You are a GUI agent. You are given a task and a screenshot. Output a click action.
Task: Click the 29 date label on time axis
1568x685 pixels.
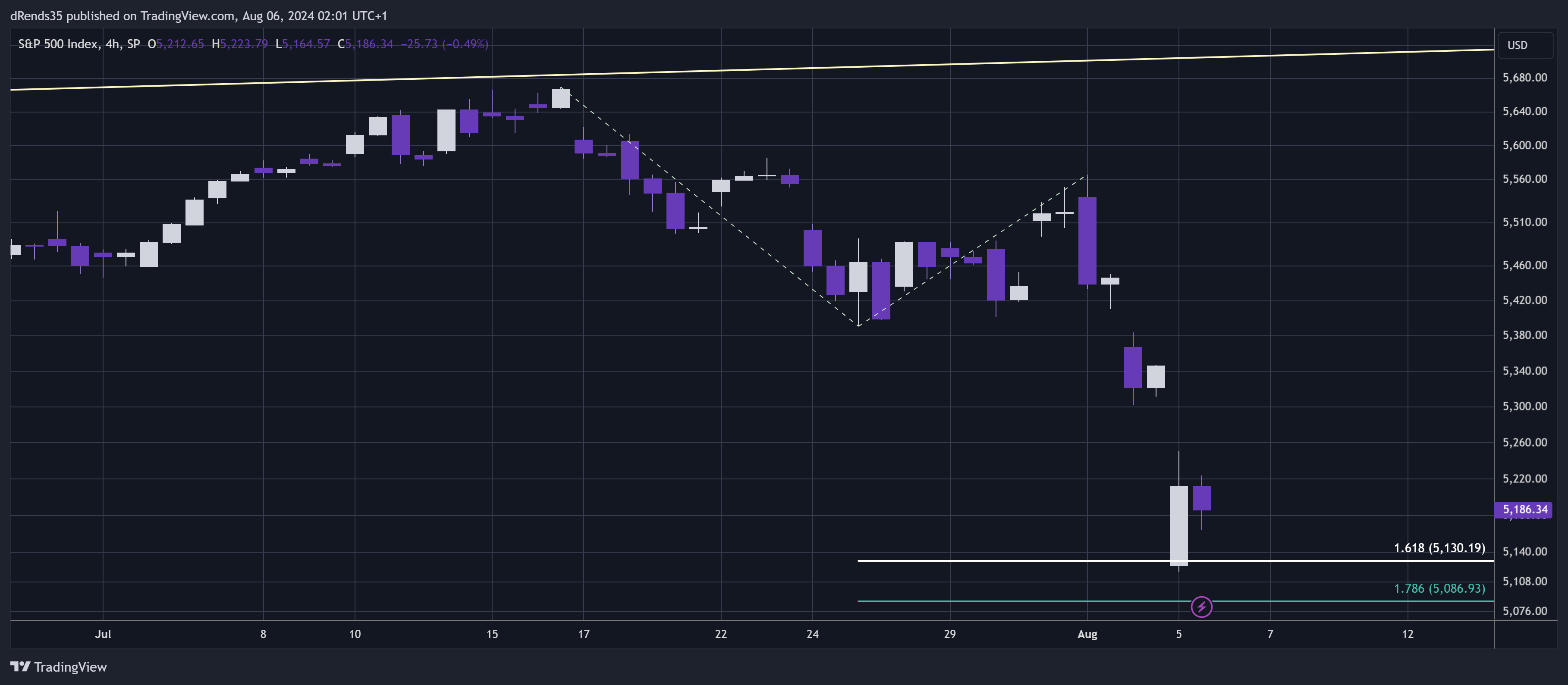949,634
